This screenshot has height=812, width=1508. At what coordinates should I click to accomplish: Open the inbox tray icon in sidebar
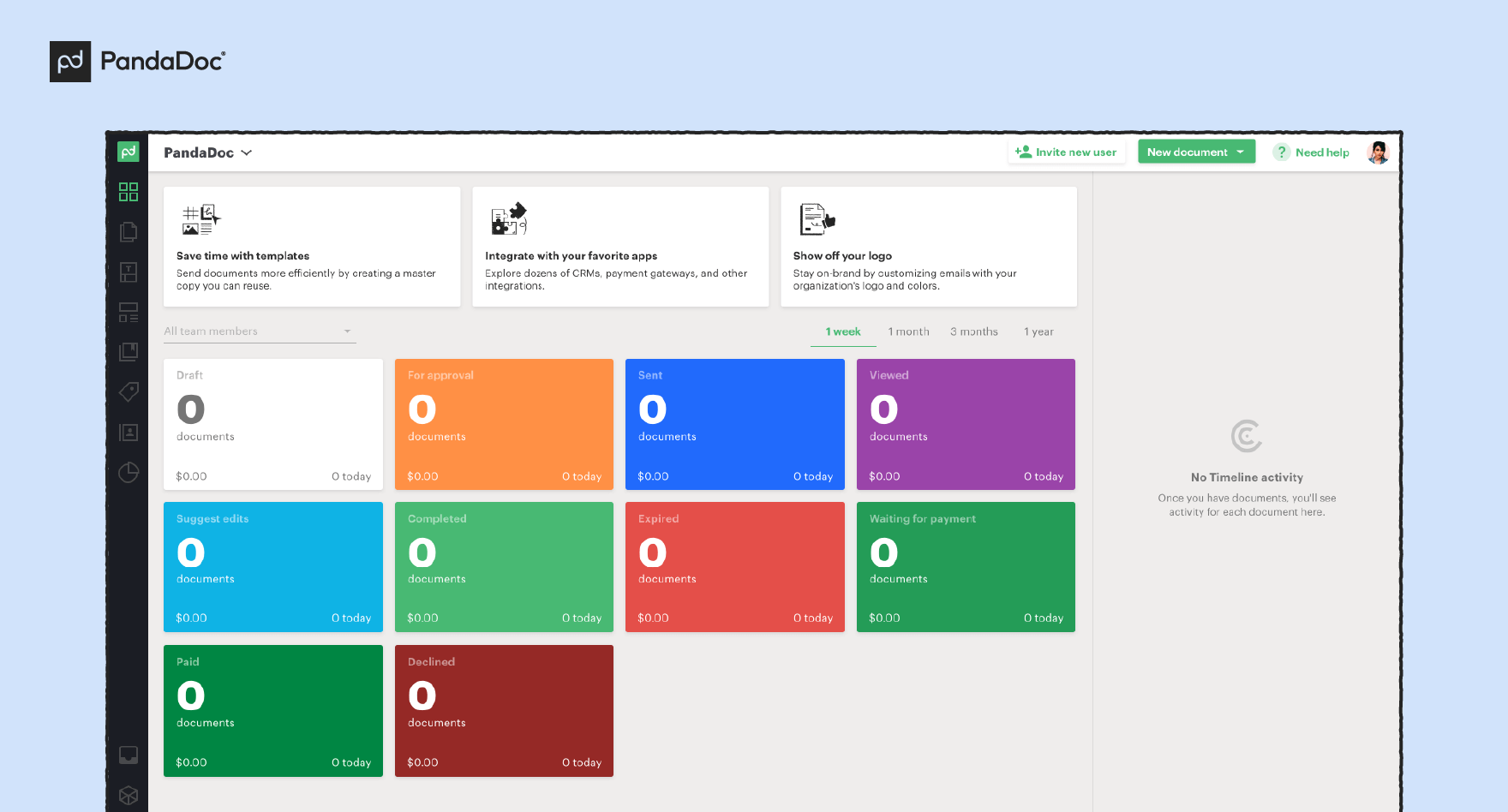point(129,755)
